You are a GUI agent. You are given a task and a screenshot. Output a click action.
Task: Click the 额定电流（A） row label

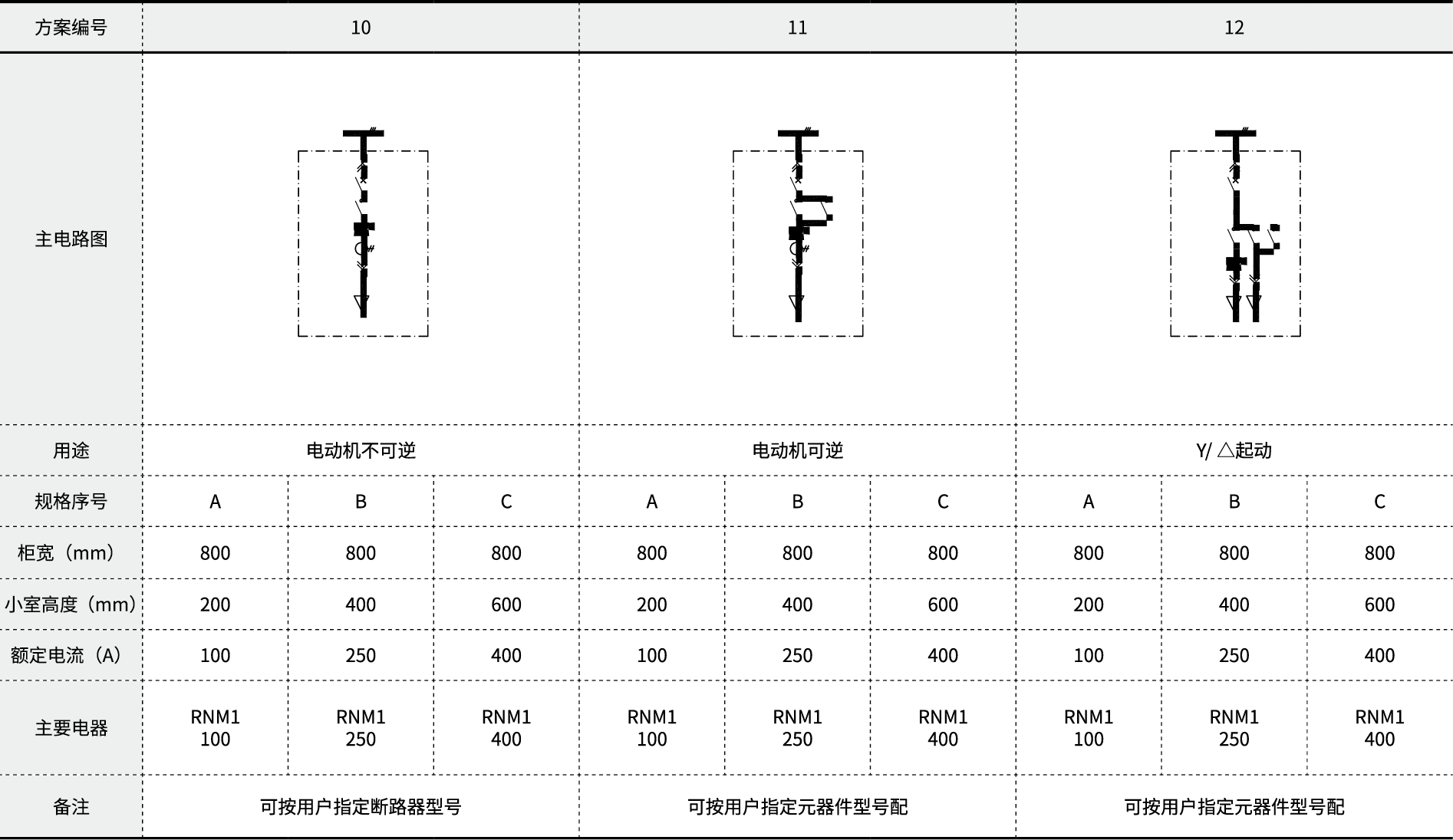pos(71,655)
